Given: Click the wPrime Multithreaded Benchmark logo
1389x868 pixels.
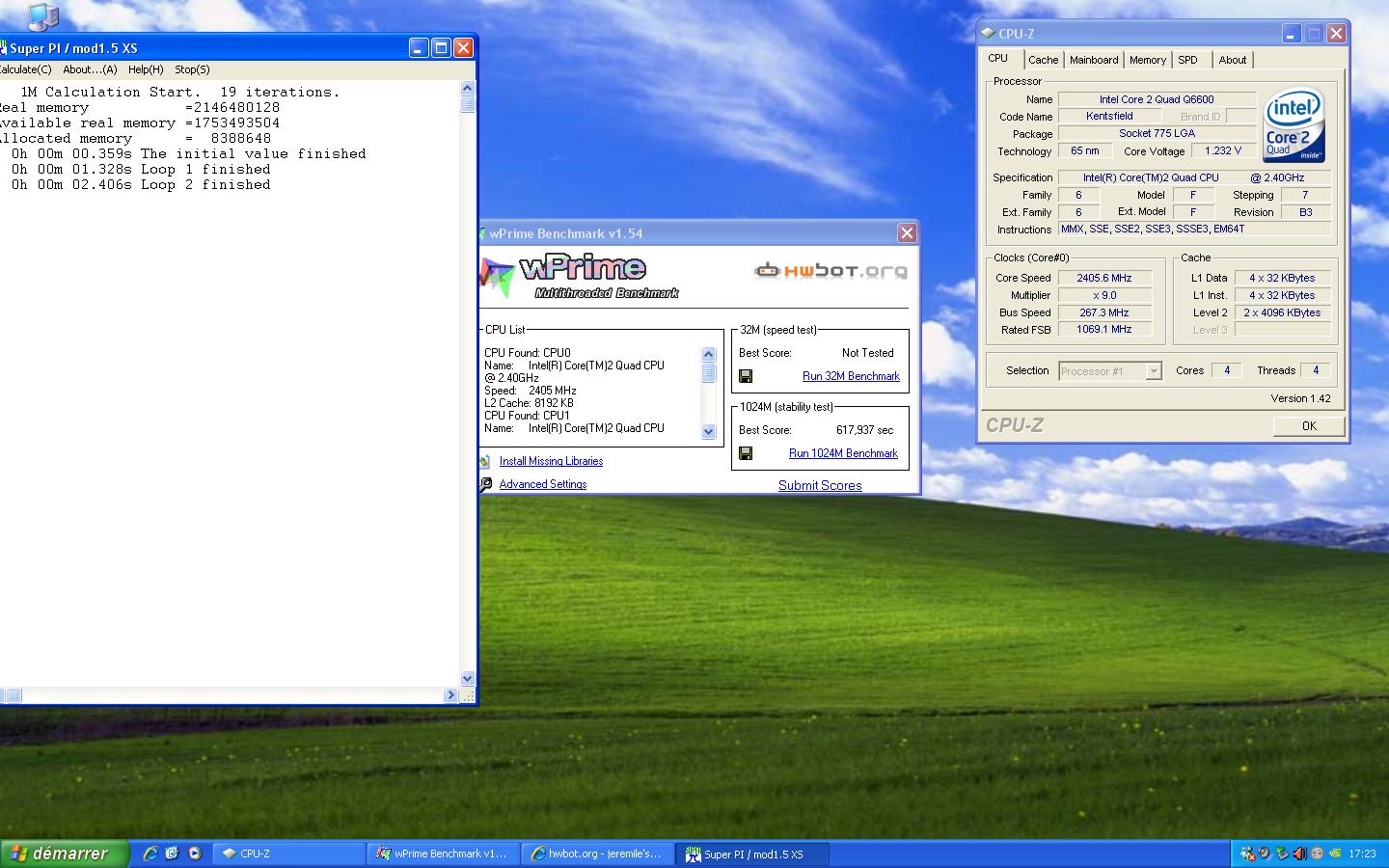Looking at the screenshot, I should [x=581, y=277].
